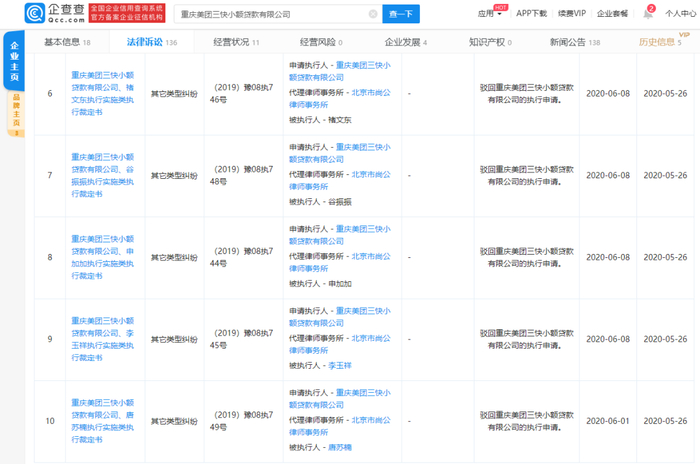The width and height of the screenshot is (700, 464).
Task: Click the red credit system banner
Action: [127, 13]
